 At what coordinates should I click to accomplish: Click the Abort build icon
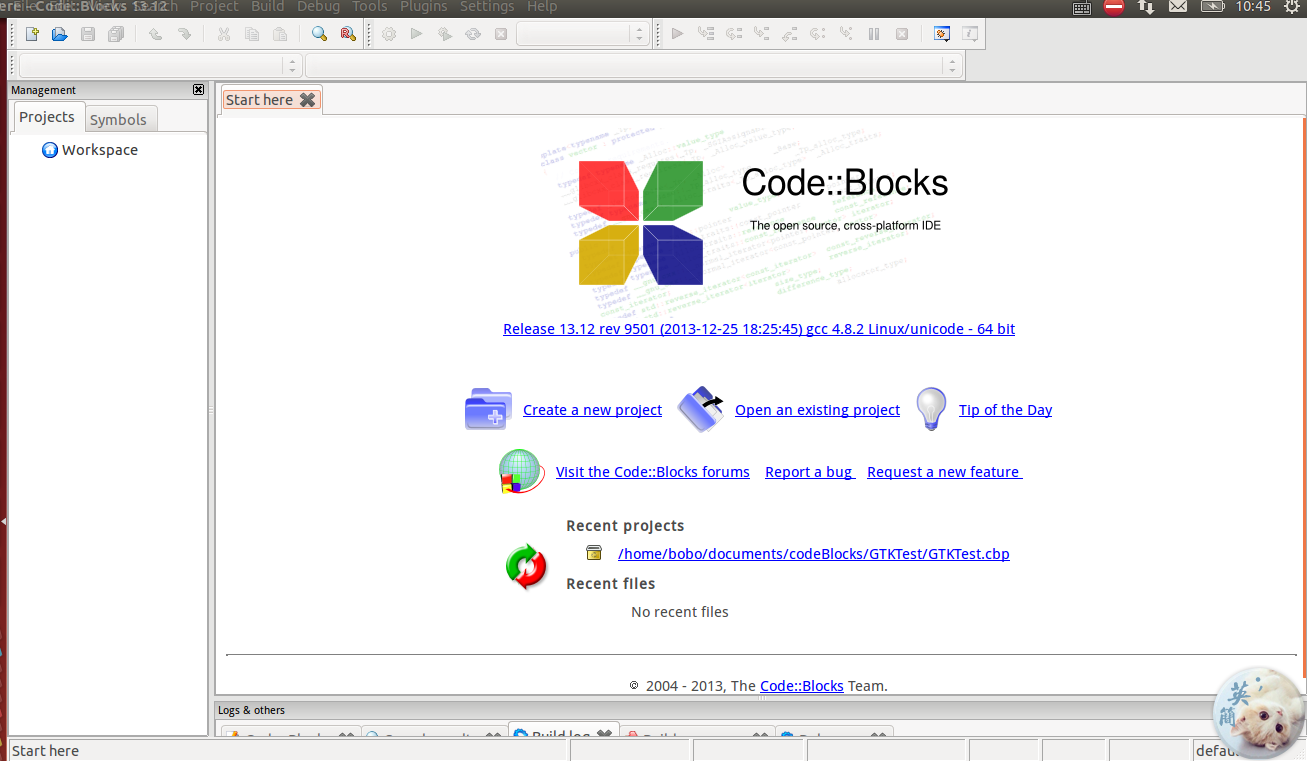[x=501, y=34]
